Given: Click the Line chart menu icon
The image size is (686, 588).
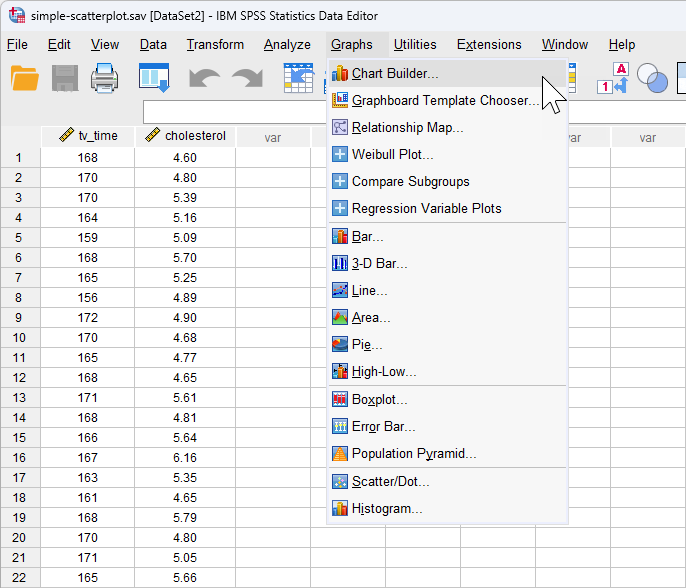Looking at the screenshot, I should pos(340,290).
